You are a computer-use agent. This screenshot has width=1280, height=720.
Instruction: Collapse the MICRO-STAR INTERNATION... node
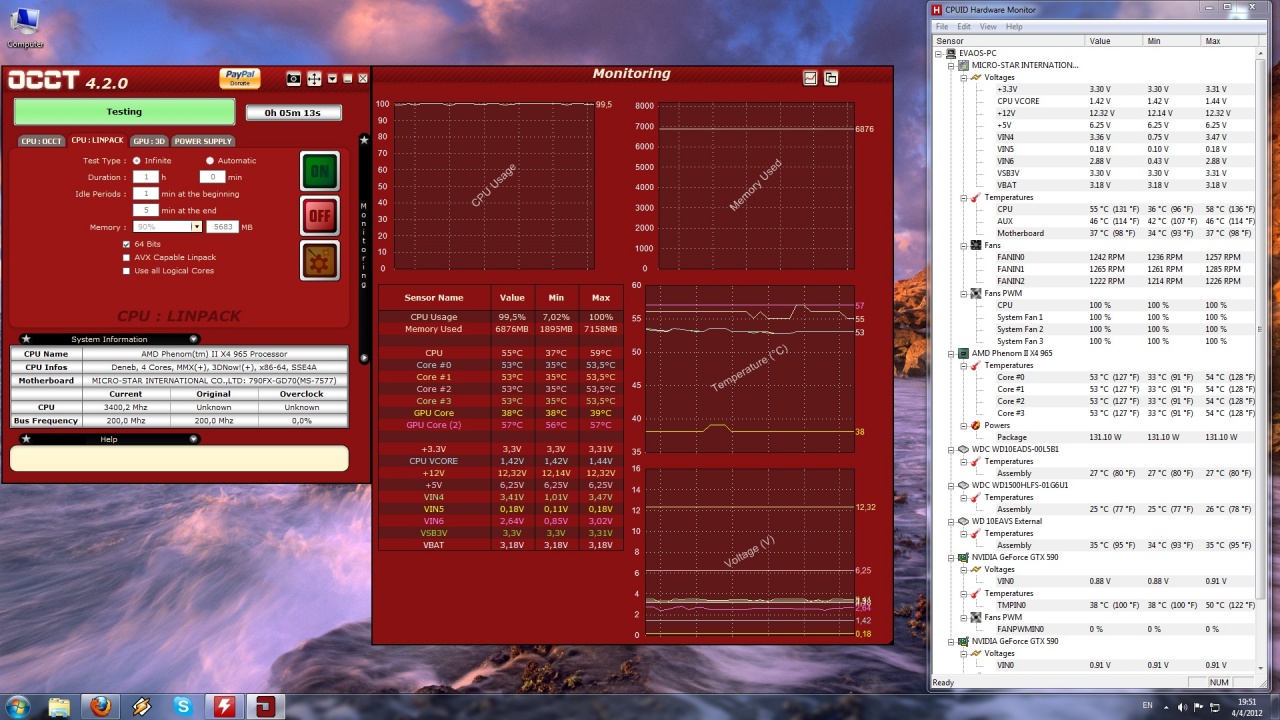click(x=951, y=65)
